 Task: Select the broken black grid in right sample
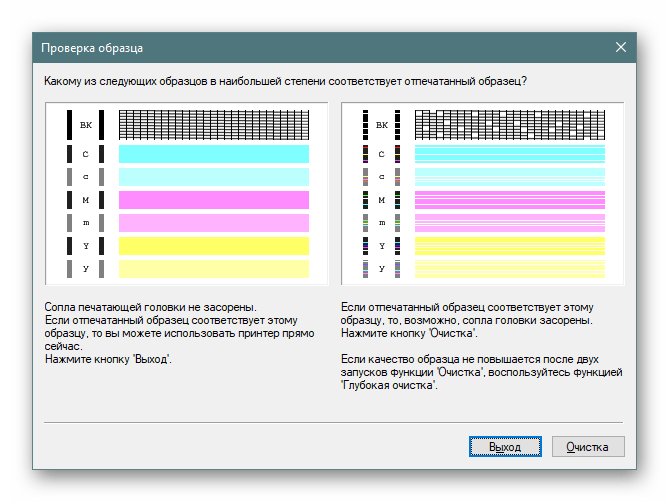[x=510, y=124]
